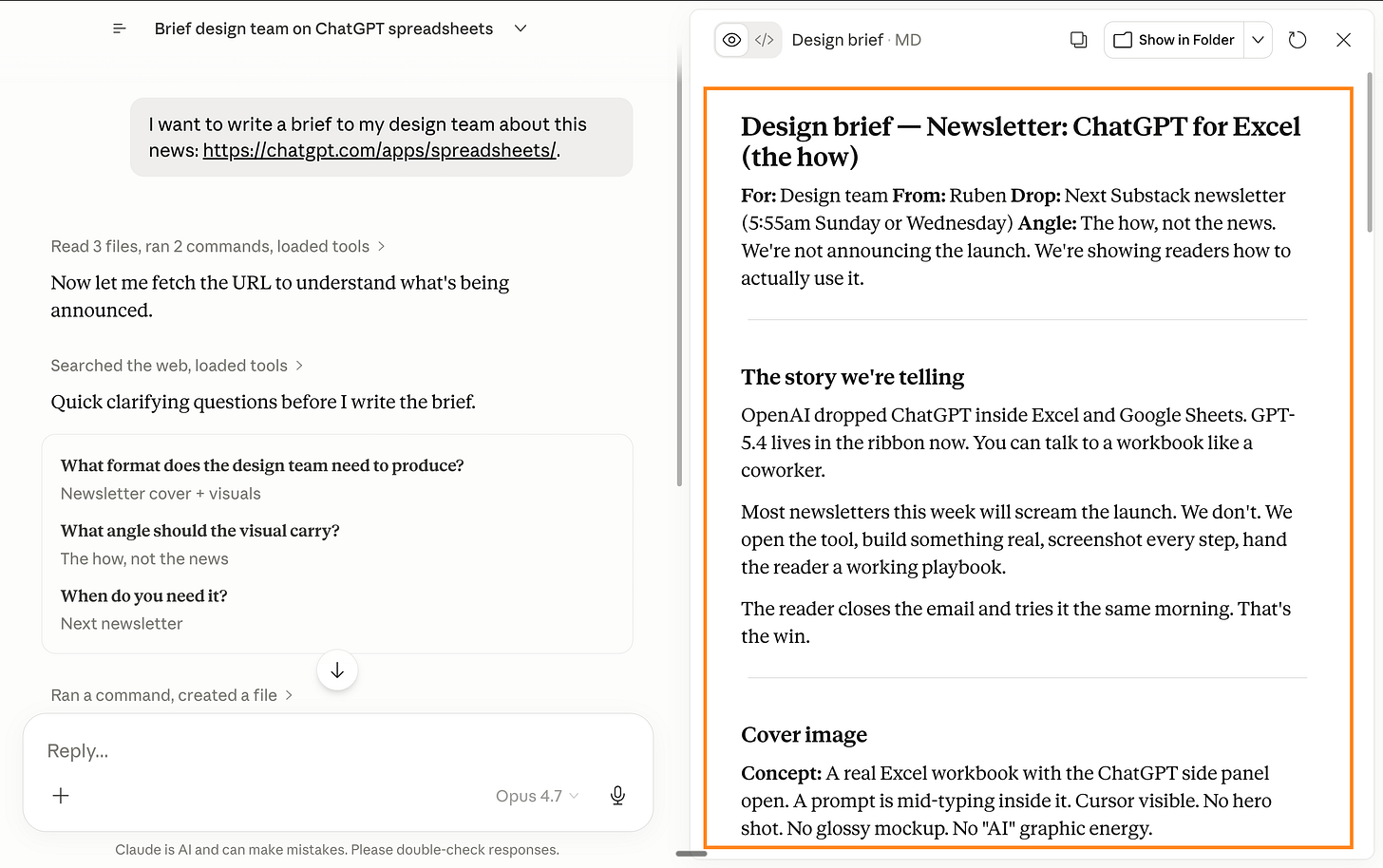Close the Design brief panel
Screen dimensions: 1383x868
click(1343, 40)
